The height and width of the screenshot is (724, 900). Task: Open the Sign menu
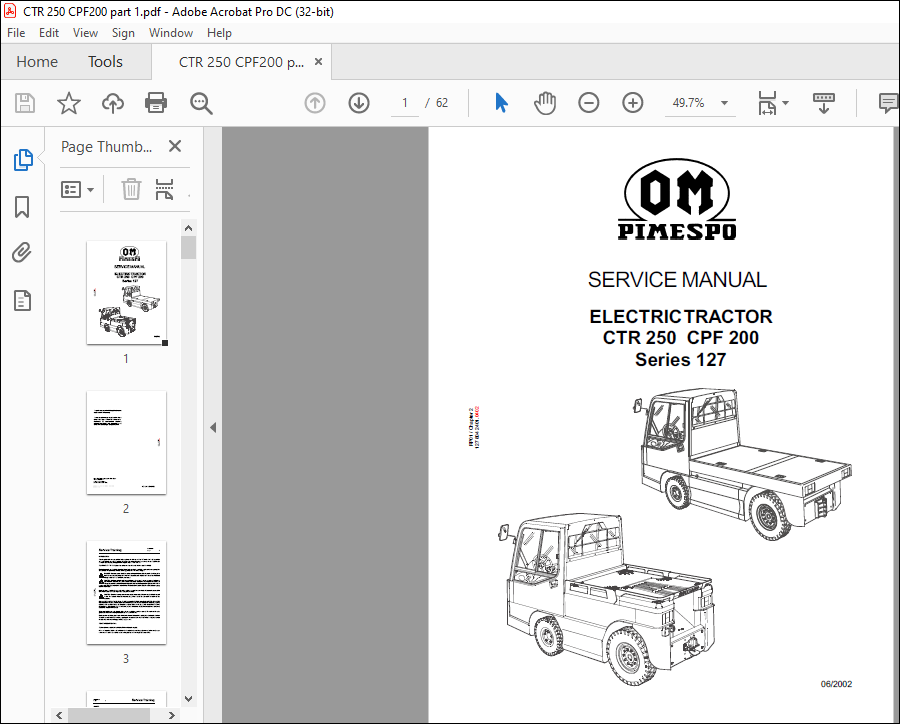[123, 33]
